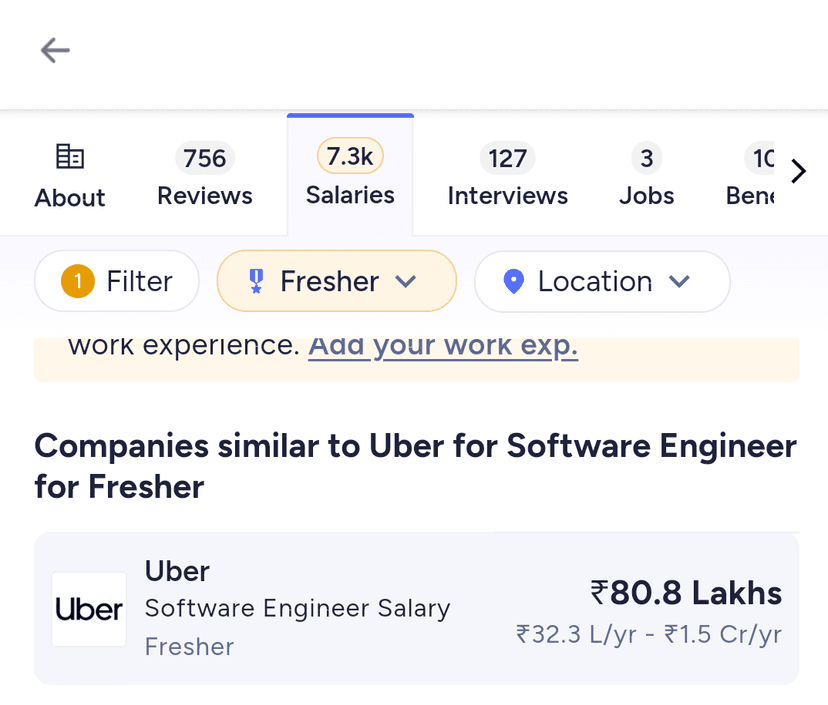Image resolution: width=828 pixels, height=705 pixels.
Task: Click the Fresher dropdown chevron arrow
Action: [x=405, y=282]
